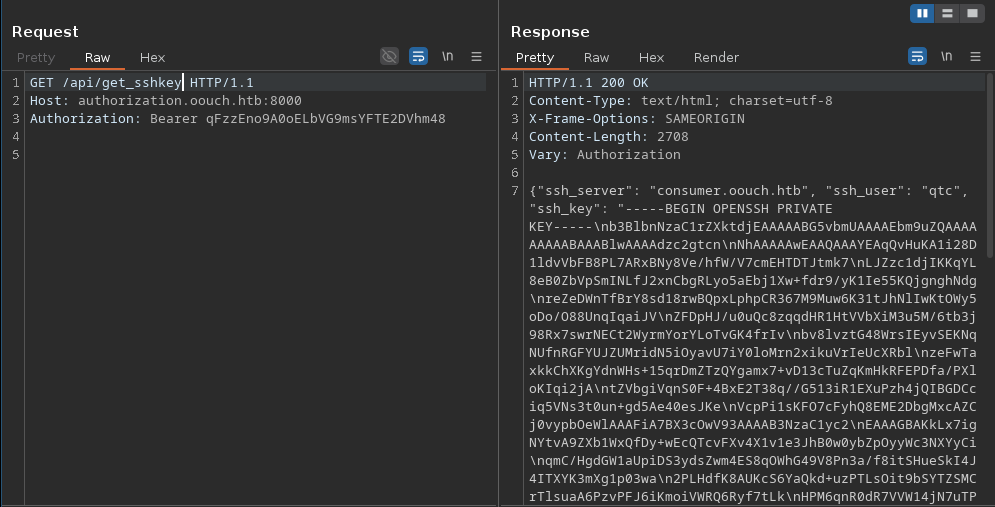Image resolution: width=995 pixels, height=507 pixels.
Task: Click the HTTP/1.1 200 OK status line
Action: (588, 82)
